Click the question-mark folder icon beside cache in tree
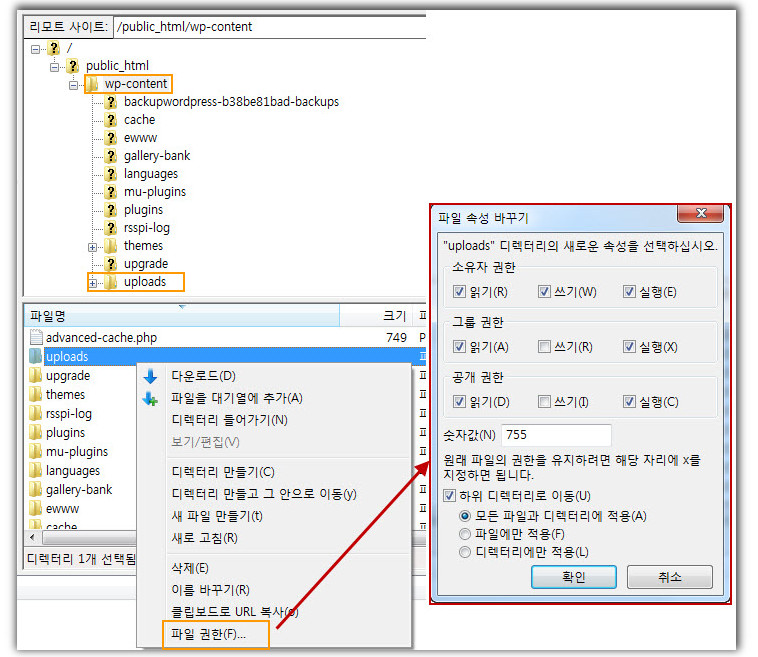This screenshot has height=657, width=758. coord(111,119)
